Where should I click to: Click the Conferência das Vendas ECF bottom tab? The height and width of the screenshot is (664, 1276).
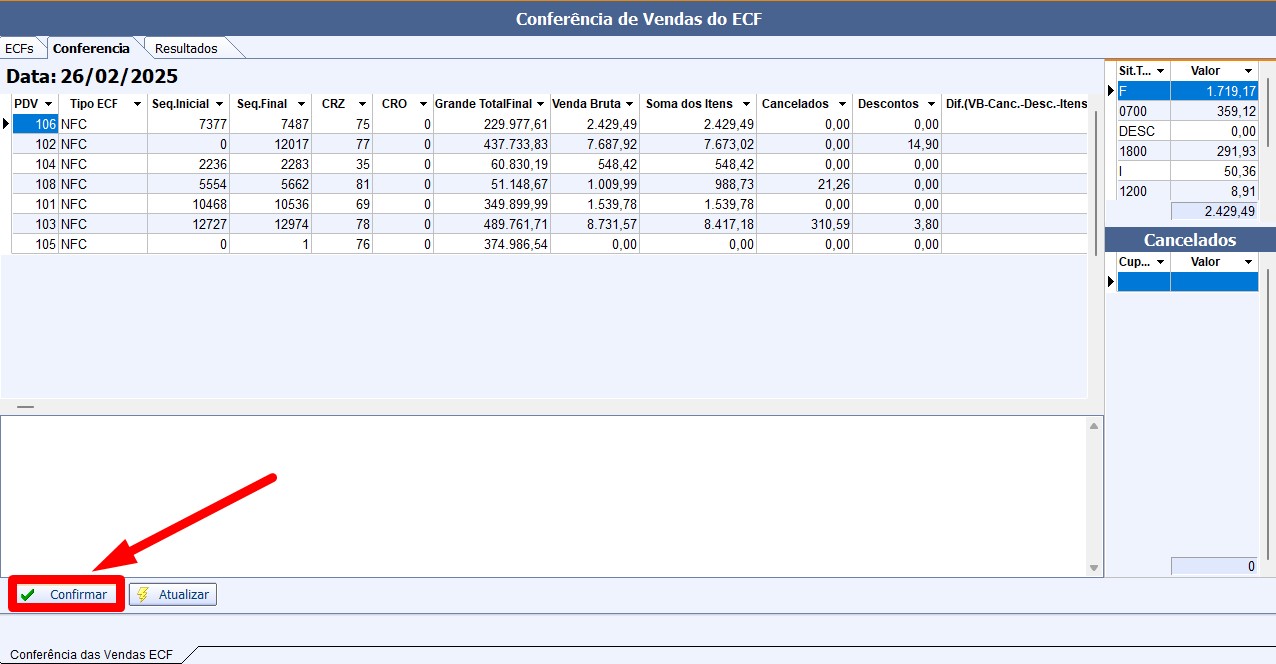point(91,655)
